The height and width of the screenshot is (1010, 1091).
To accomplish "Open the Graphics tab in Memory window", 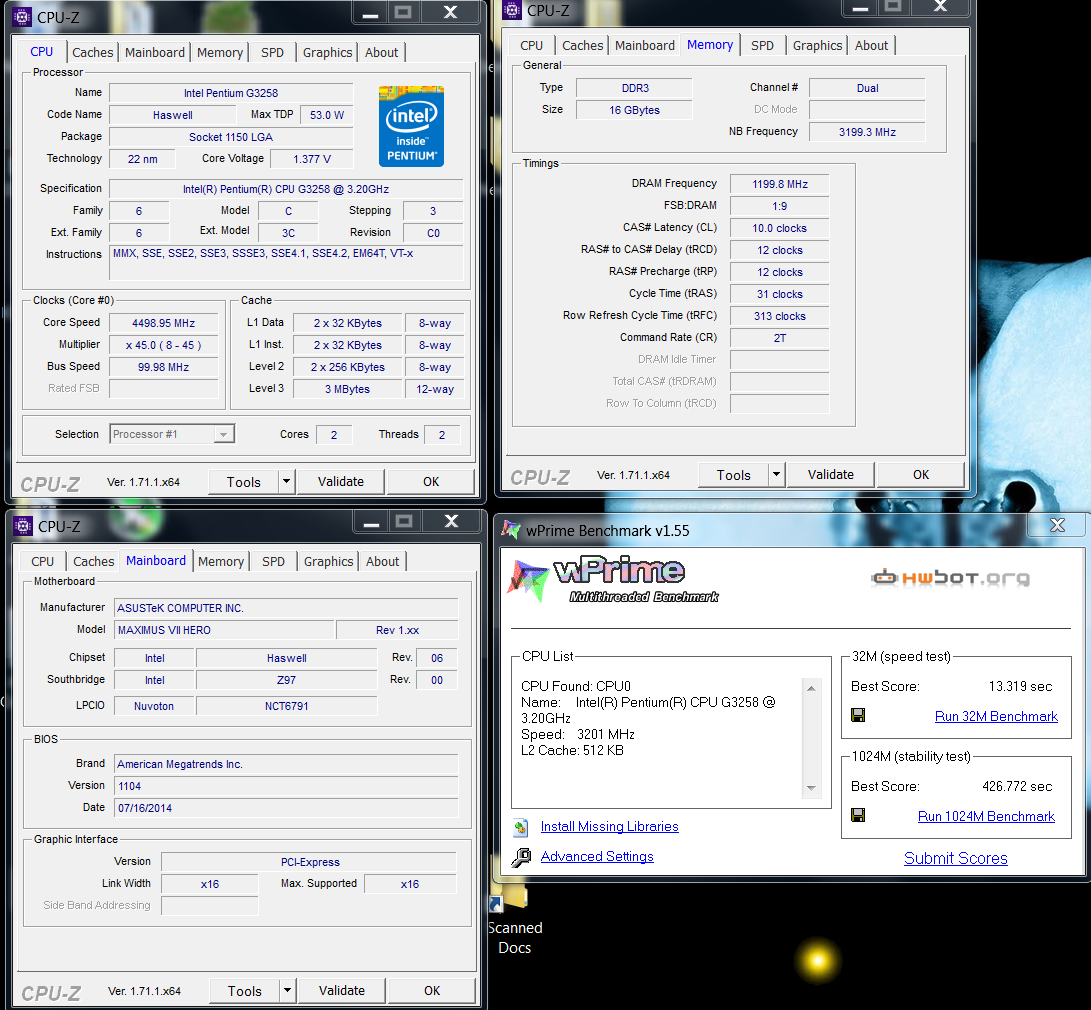I will [x=817, y=45].
